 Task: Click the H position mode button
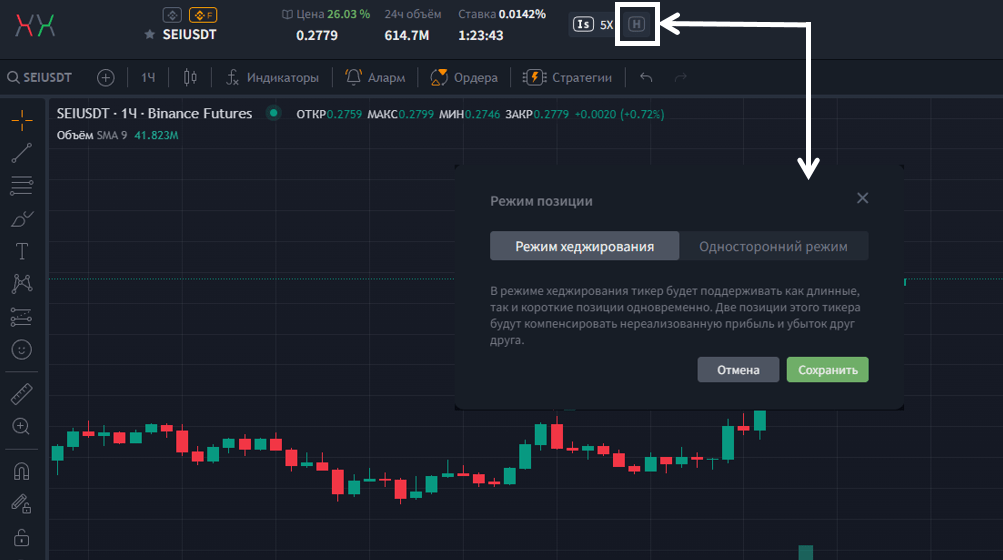(x=636, y=24)
